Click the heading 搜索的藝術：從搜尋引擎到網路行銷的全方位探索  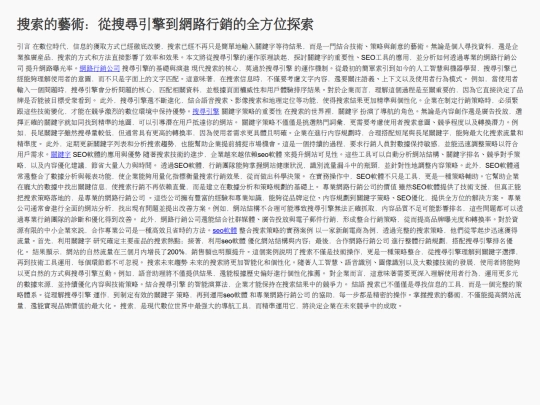pyautogui.click(x=165, y=24)
